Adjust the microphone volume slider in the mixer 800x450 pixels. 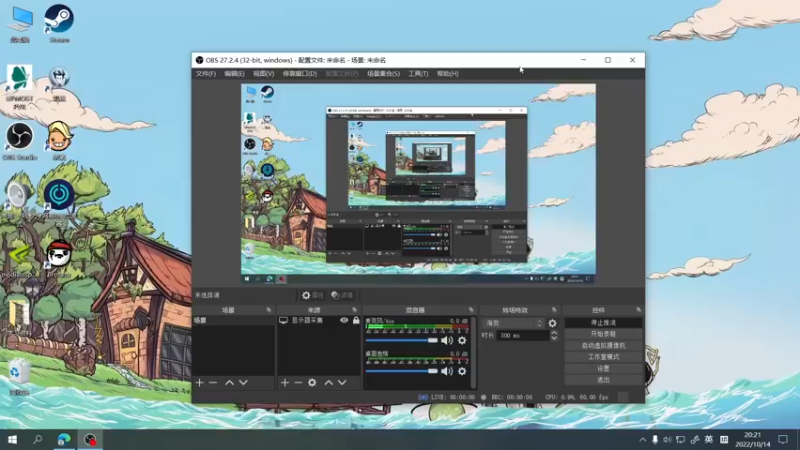click(402, 340)
